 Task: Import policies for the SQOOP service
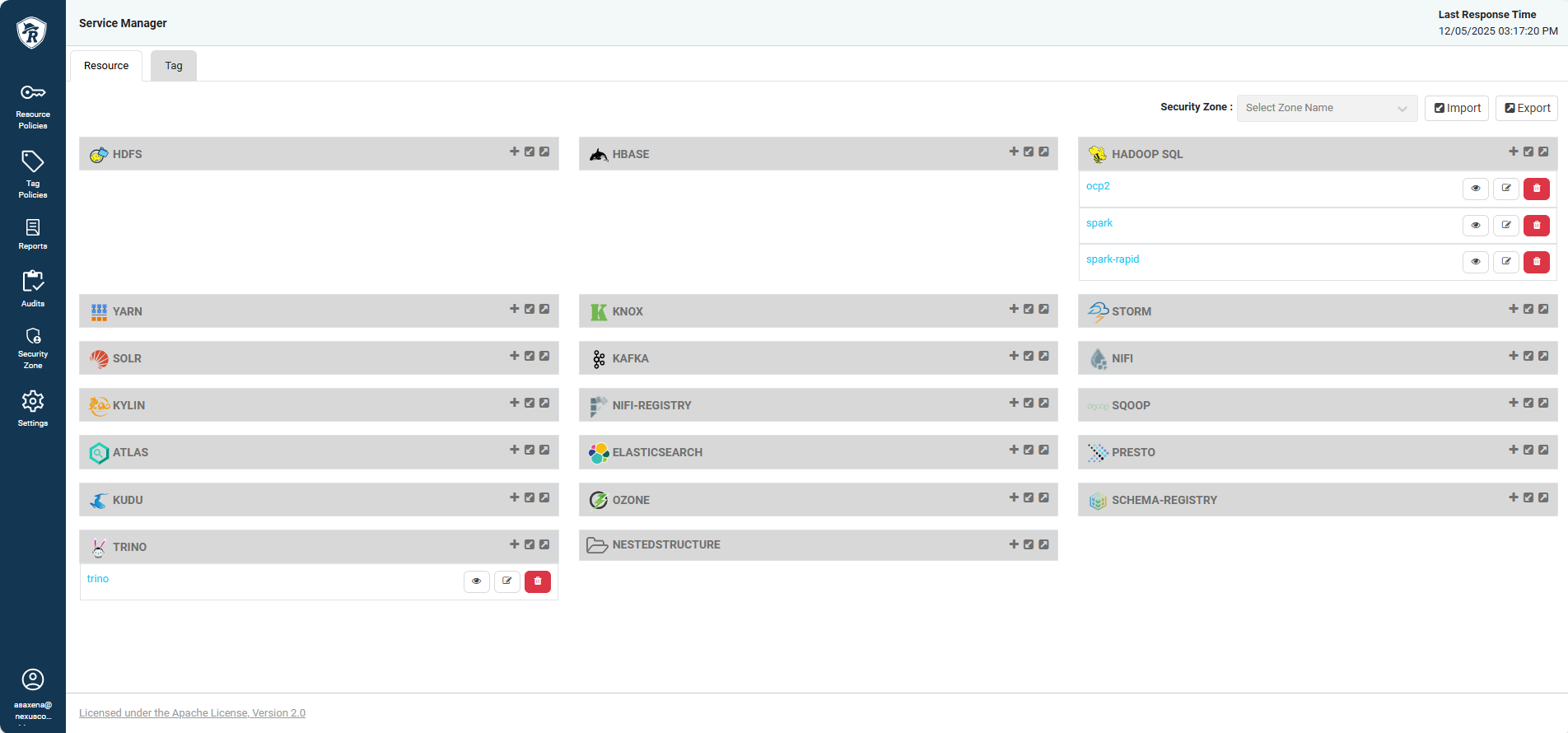(x=1528, y=403)
